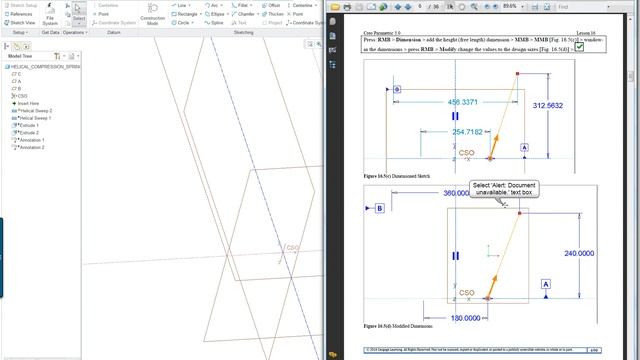The image size is (640, 360).
Task: Click the email envelope icon in PDF viewer
Action: pyautogui.click(x=371, y=7)
